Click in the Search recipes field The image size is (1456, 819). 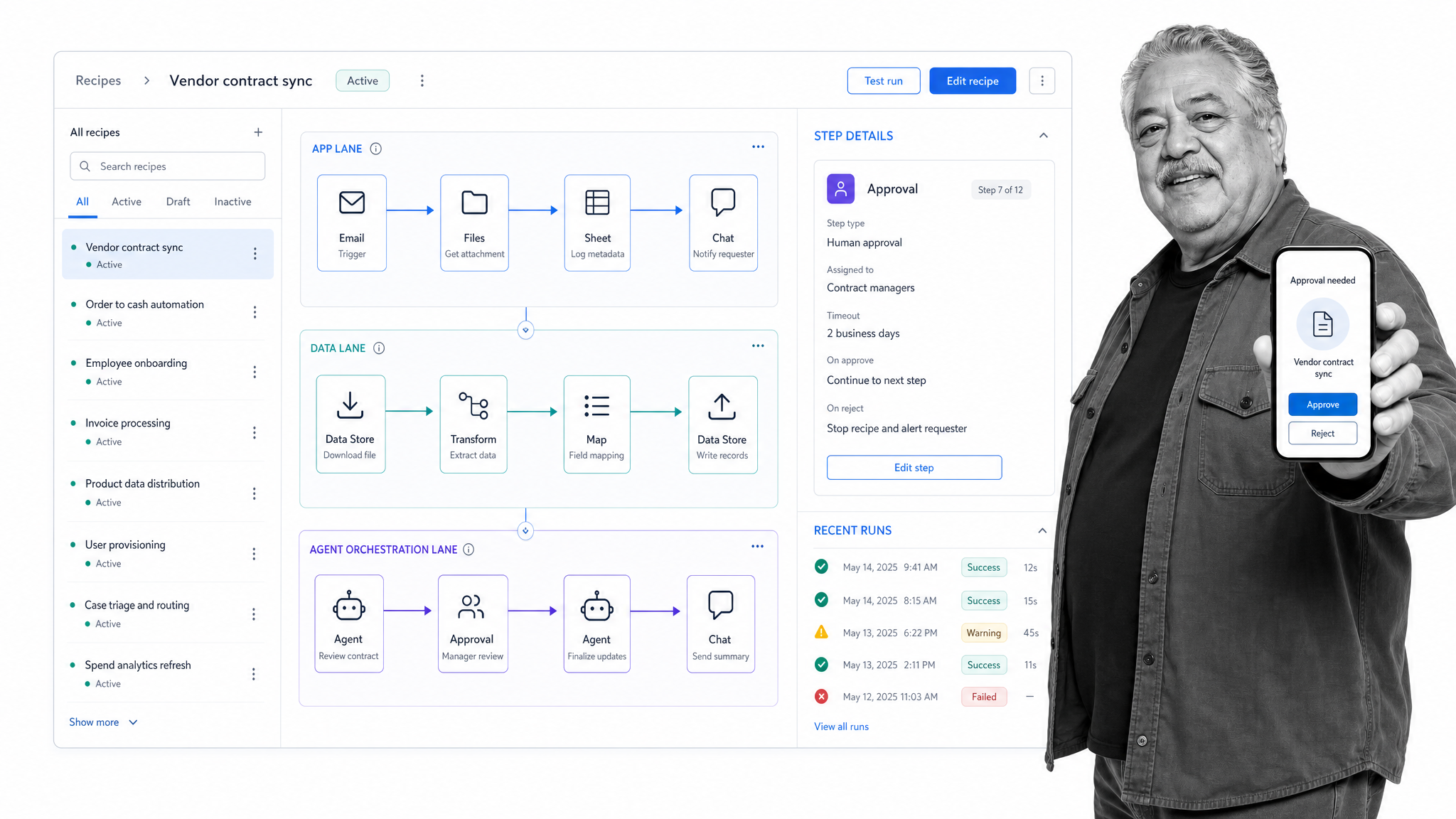coord(168,166)
